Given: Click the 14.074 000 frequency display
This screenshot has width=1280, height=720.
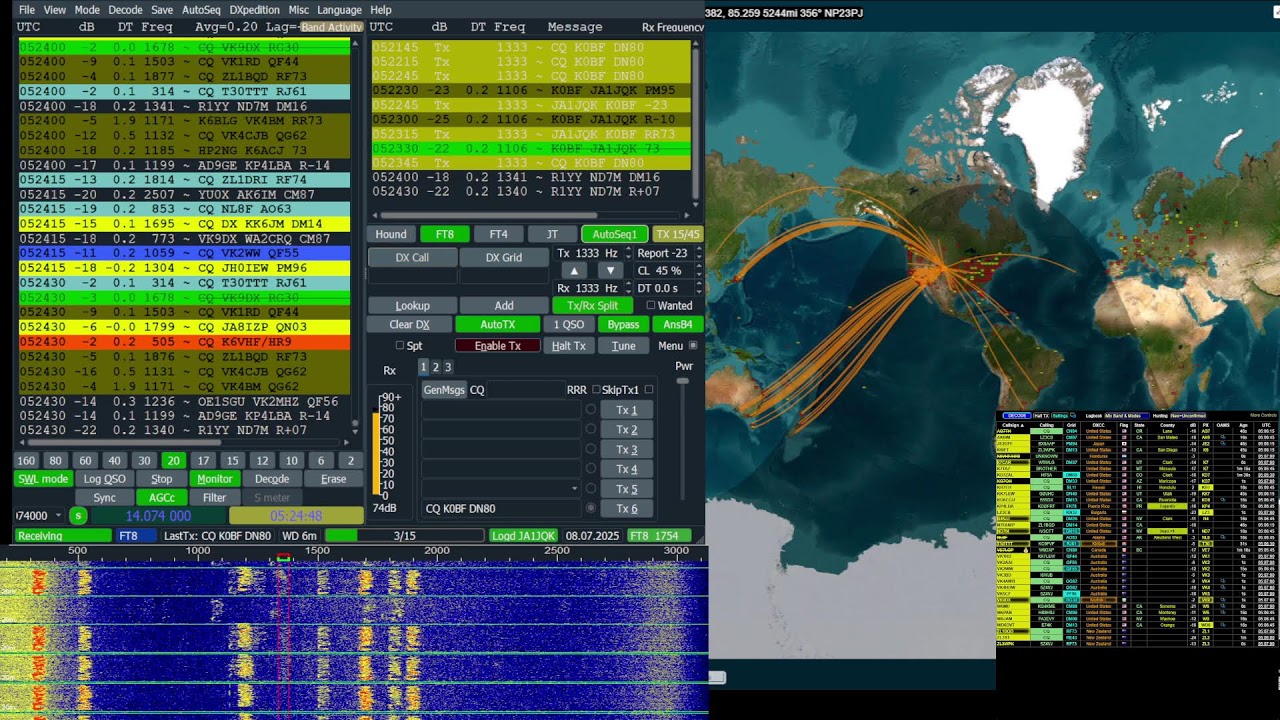Looking at the screenshot, I should [x=156, y=516].
